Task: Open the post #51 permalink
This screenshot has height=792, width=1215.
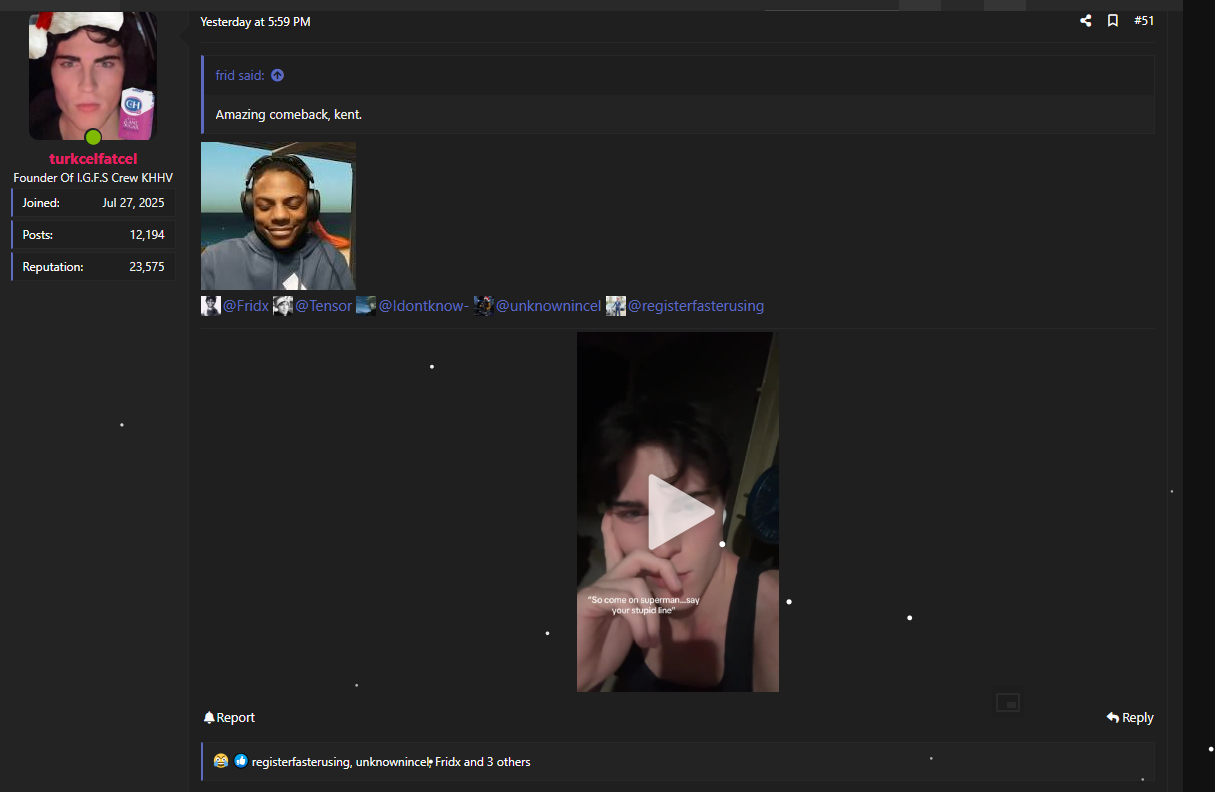Action: pos(1144,21)
